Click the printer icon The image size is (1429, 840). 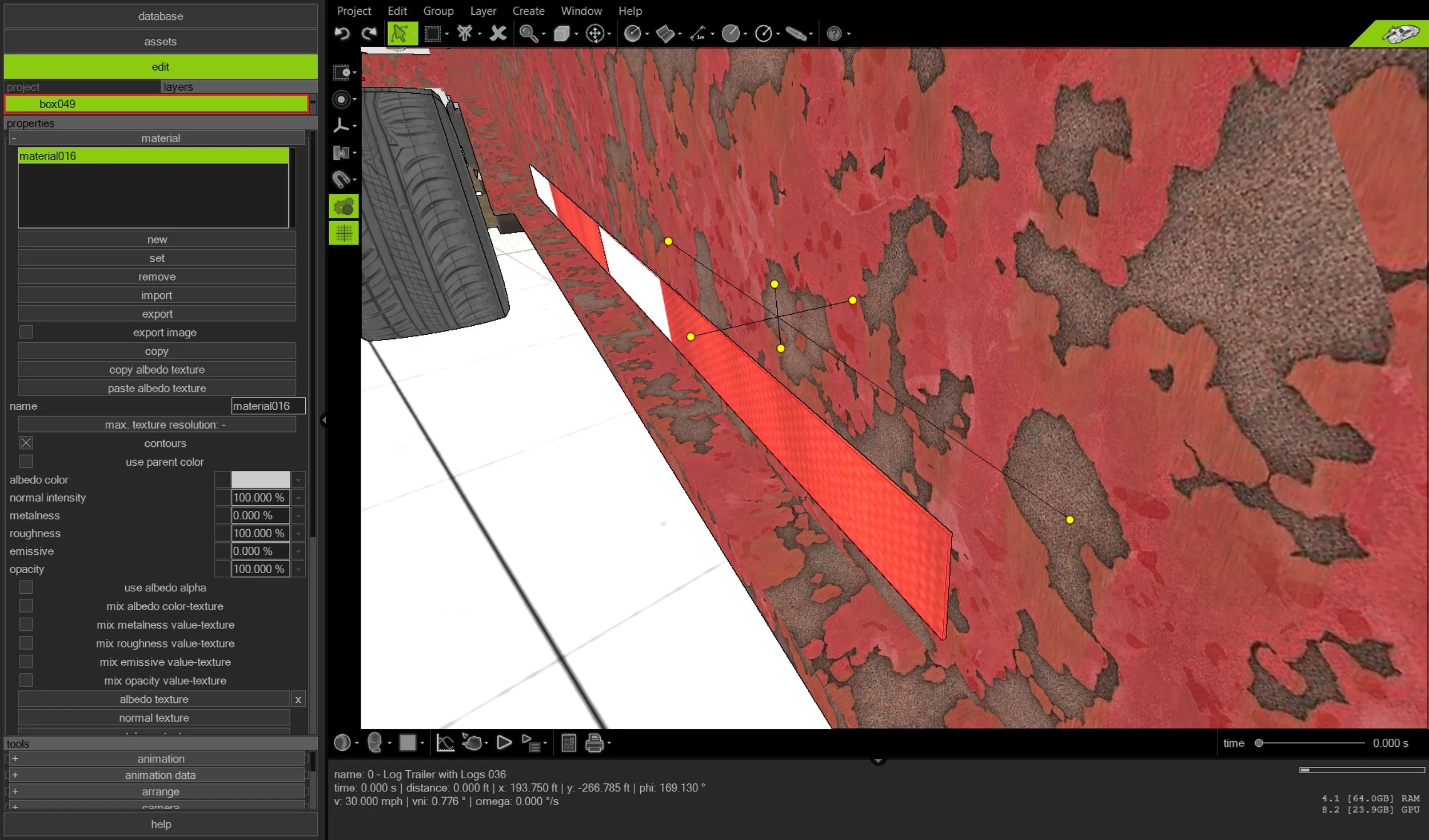pyautogui.click(x=594, y=743)
